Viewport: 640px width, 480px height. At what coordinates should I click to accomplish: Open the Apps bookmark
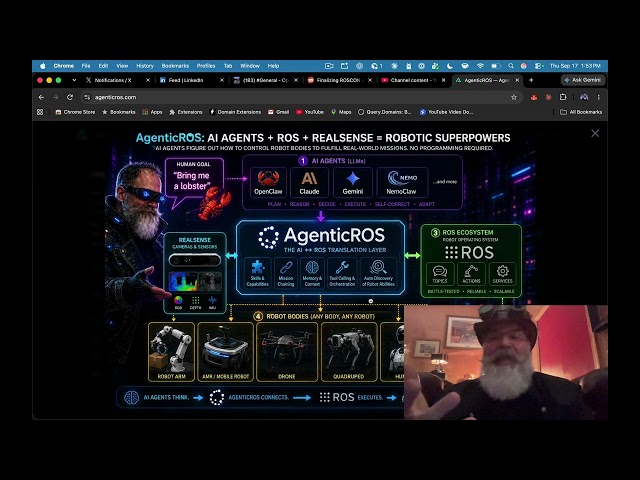pos(152,112)
